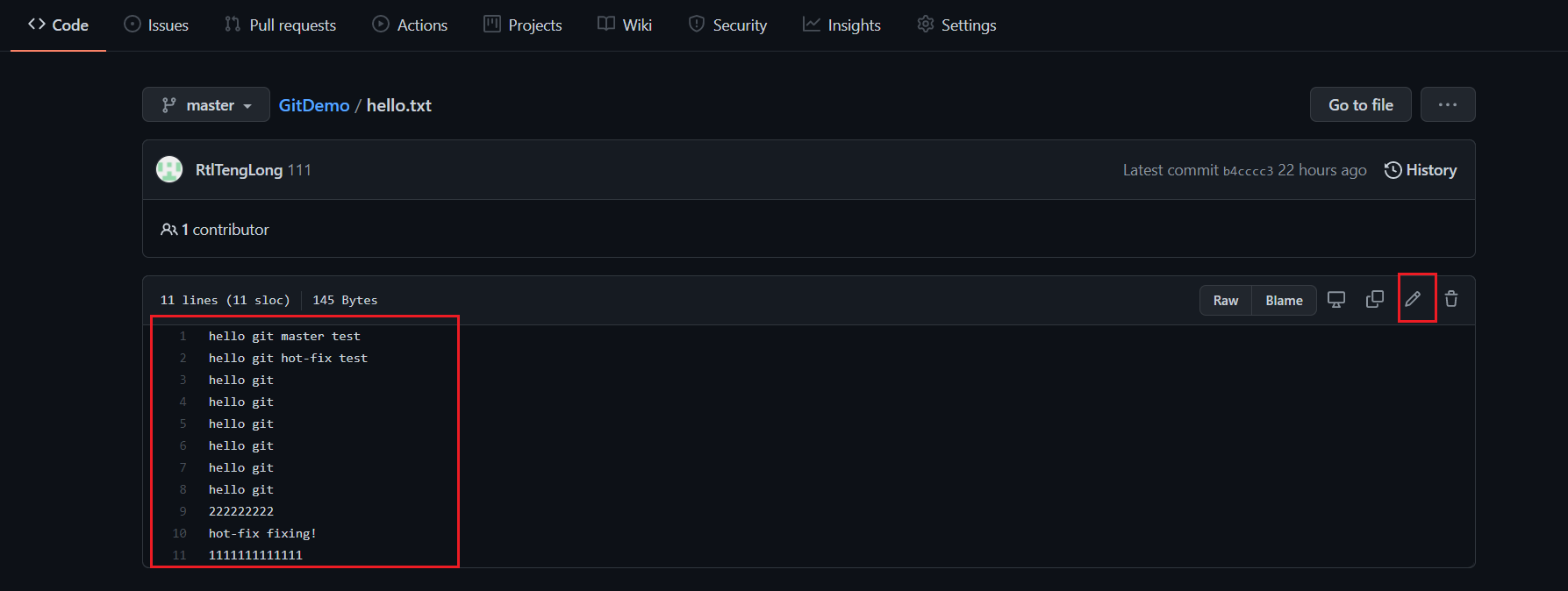1568x591 pixels.
Task: Open the GitDemo repository link
Action: [313, 104]
